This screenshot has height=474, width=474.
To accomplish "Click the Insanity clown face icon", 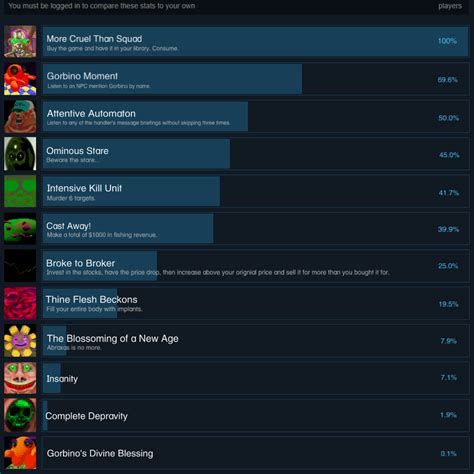I will (20, 378).
